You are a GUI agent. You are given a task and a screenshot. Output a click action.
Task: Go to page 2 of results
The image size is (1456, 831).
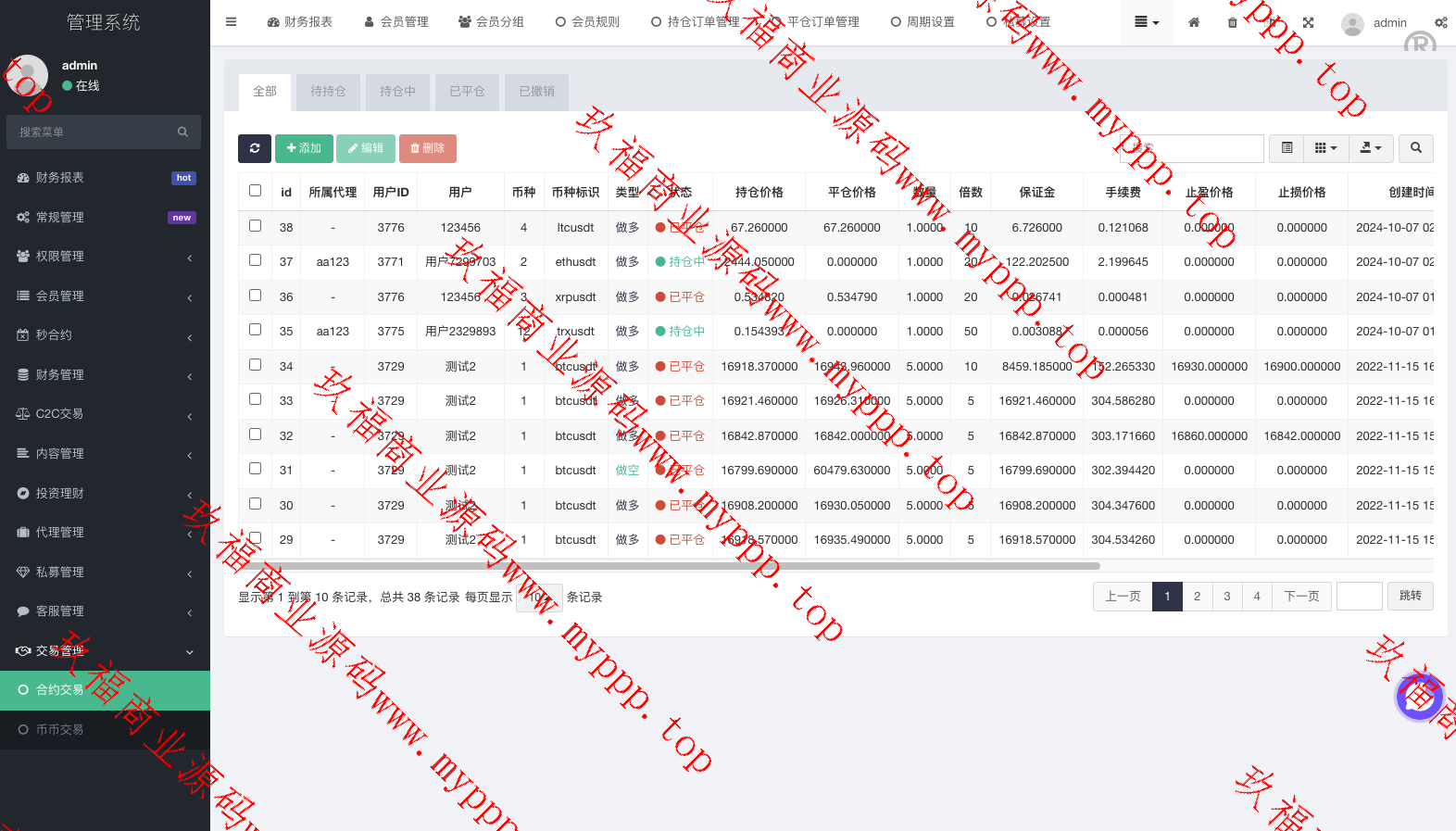[x=1197, y=597]
